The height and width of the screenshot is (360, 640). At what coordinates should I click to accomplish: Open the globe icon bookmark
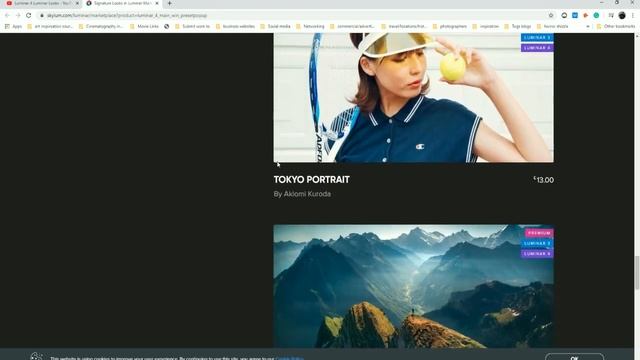pos(167,26)
